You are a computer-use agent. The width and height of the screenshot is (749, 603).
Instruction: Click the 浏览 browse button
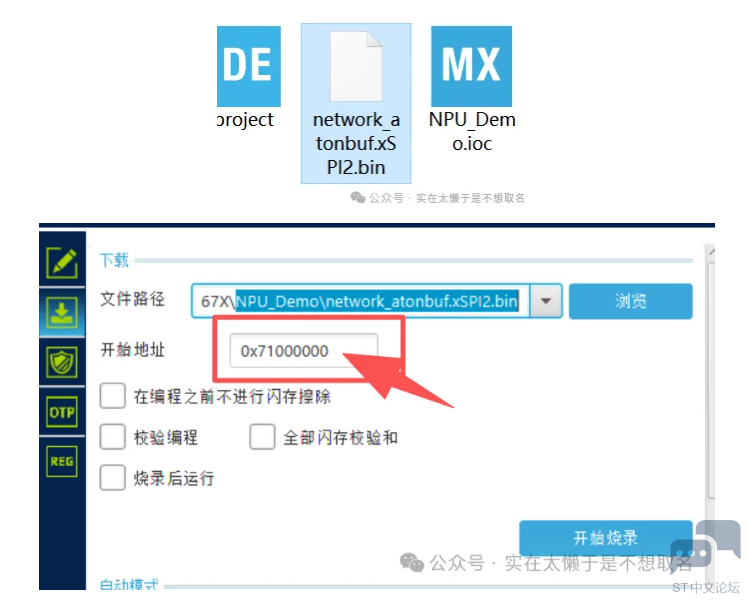point(631,301)
